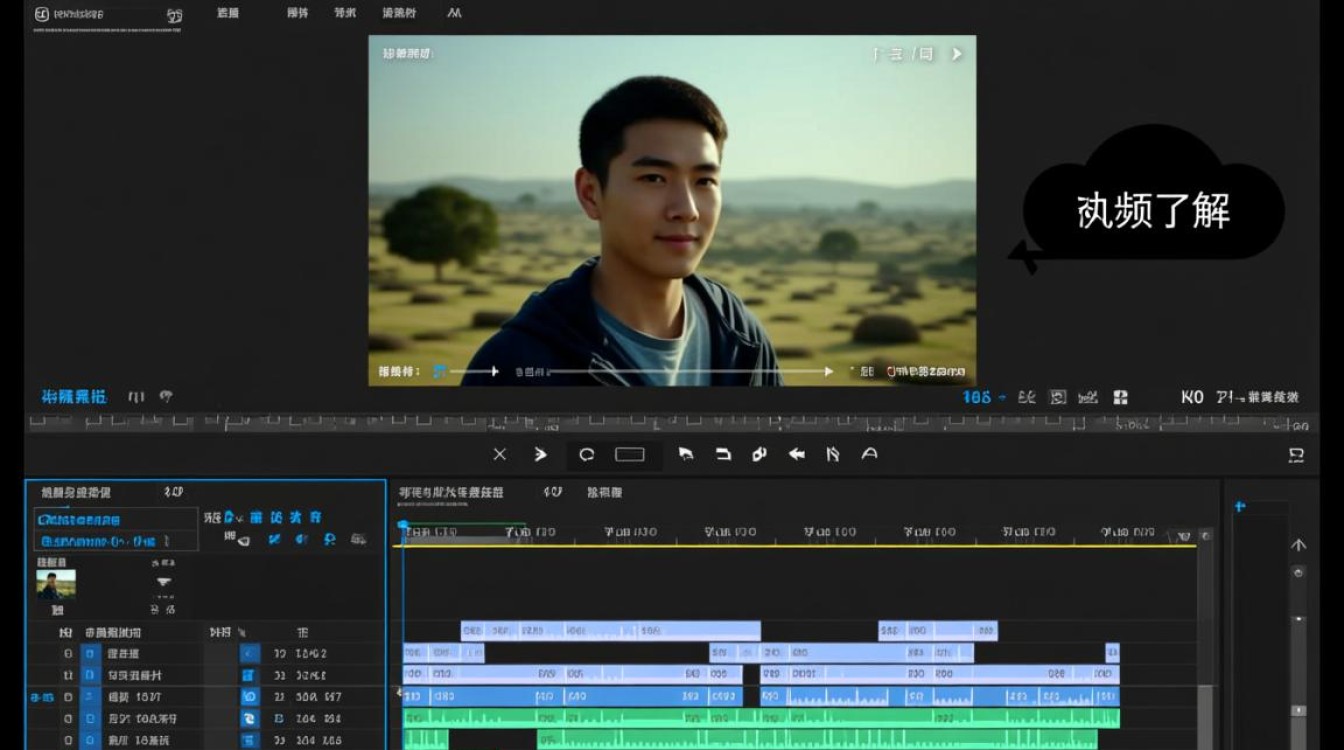Expand the funnel-shaped dropdown beside the thumbnail

[164, 582]
